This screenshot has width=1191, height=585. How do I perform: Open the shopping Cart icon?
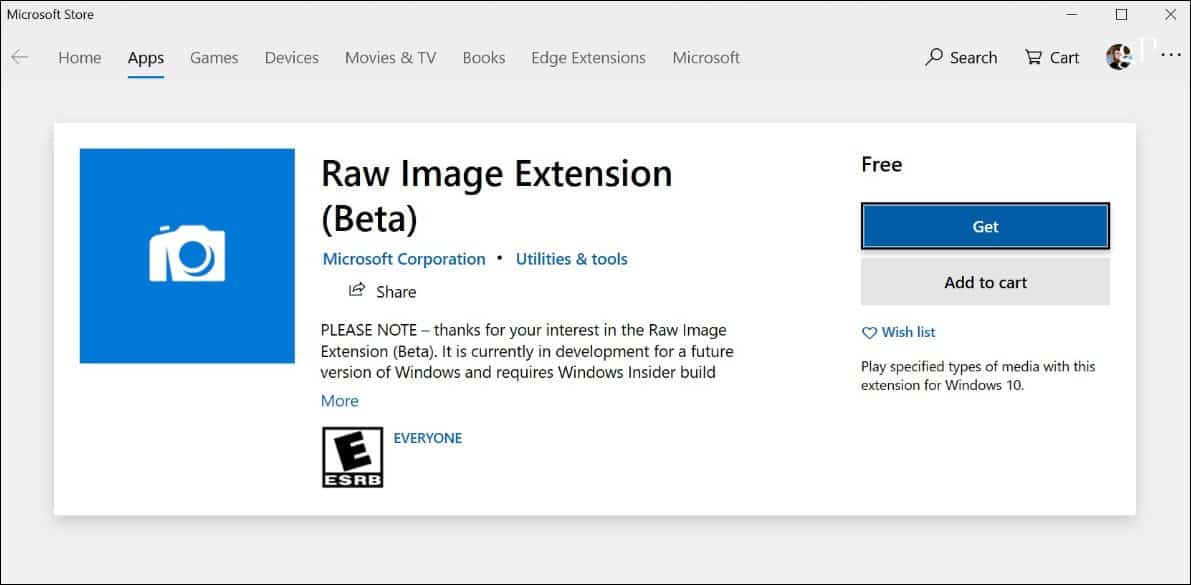click(x=1033, y=57)
